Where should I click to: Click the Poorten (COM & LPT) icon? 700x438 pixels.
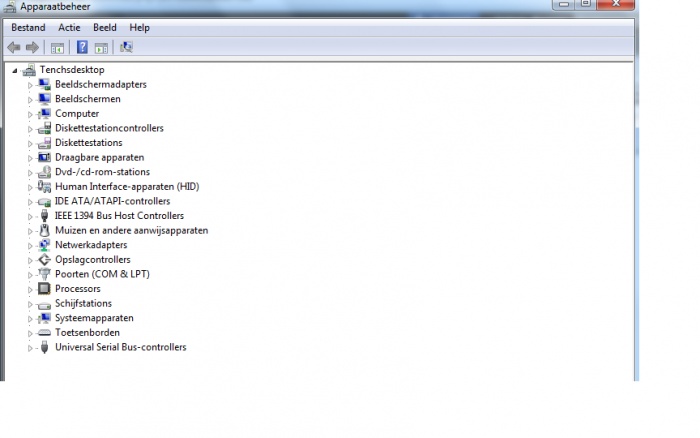click(x=44, y=274)
